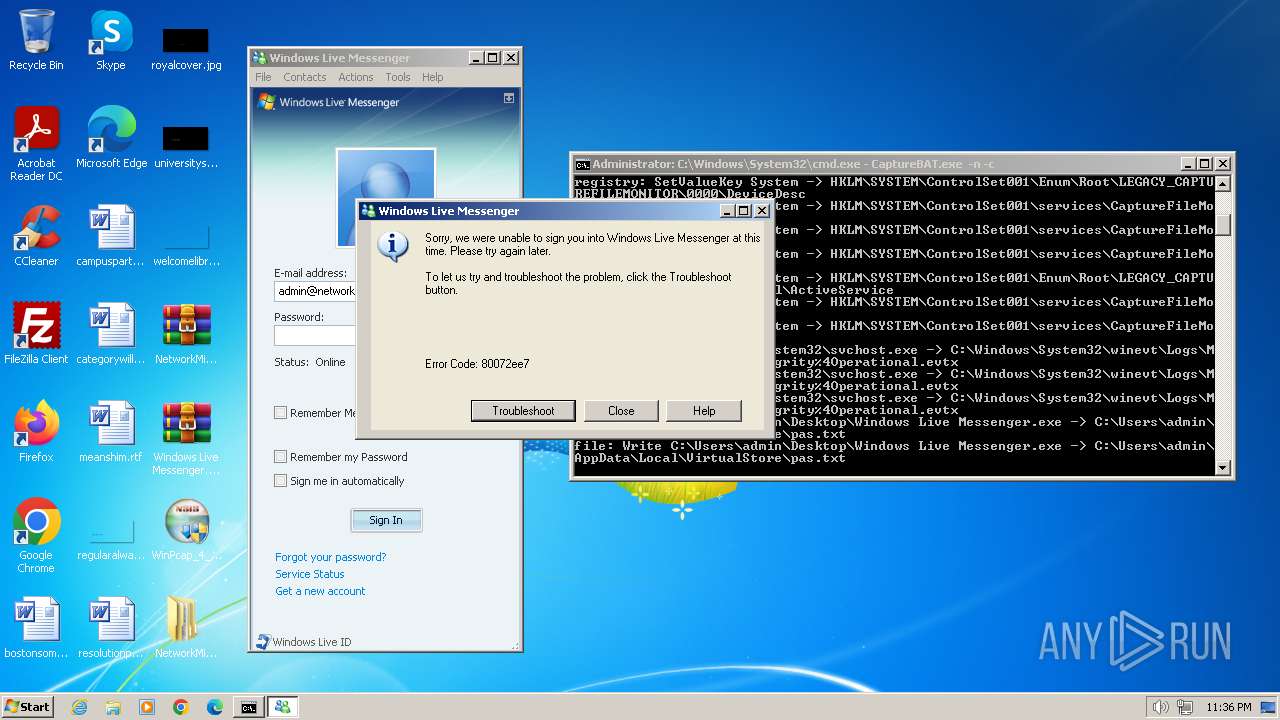Open the Help menu in Messenger

(432, 77)
